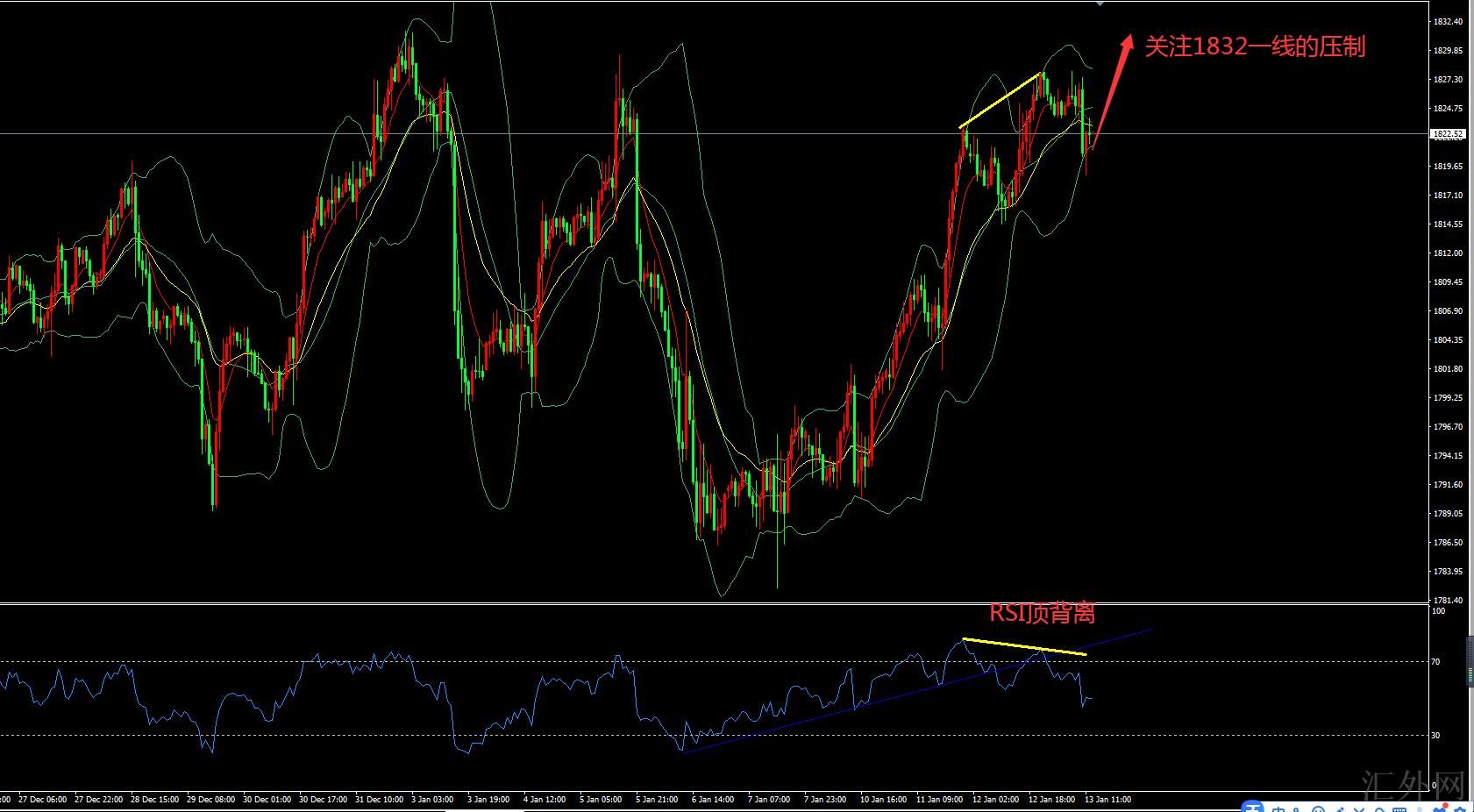Select the text label 关注1832一线的压制
This screenshot has width=1474, height=812.
pos(1255,46)
